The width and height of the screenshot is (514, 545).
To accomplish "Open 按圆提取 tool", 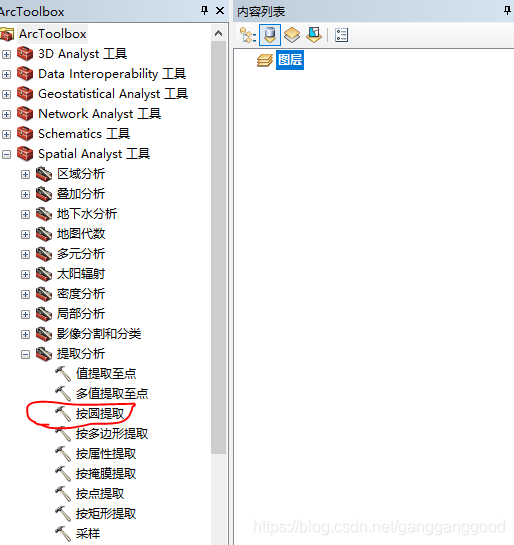I will (x=100, y=414).
